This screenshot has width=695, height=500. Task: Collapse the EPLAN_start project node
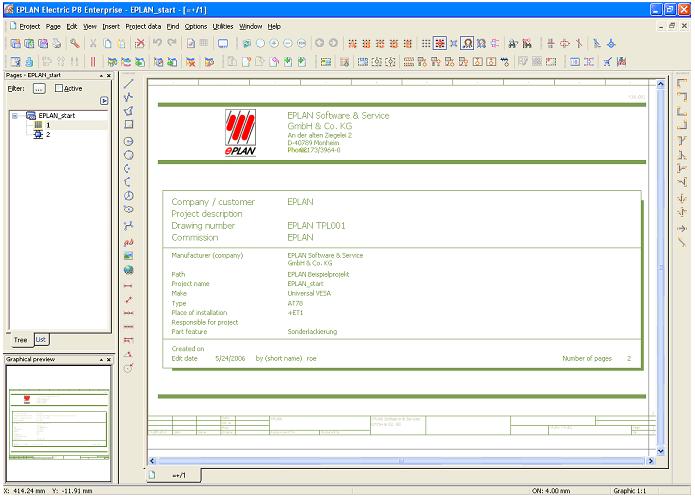point(15,116)
